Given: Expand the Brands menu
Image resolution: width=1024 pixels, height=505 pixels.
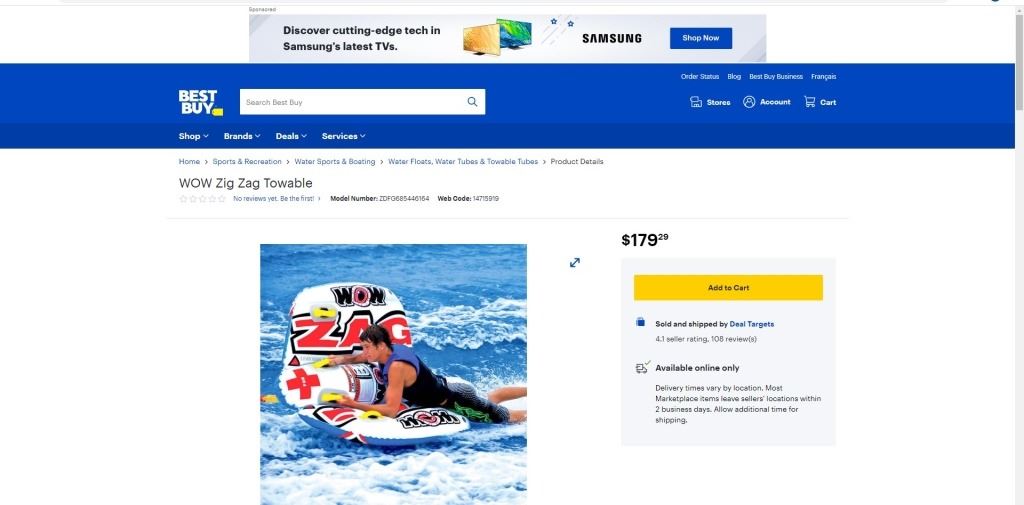Looking at the screenshot, I should pos(242,136).
